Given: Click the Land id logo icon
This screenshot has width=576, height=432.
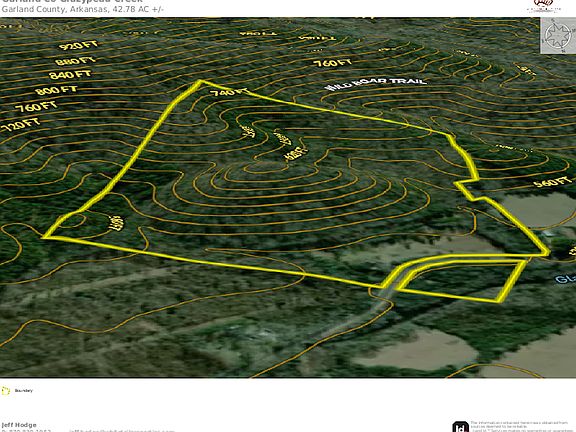Looking at the screenshot, I should click(461, 427).
